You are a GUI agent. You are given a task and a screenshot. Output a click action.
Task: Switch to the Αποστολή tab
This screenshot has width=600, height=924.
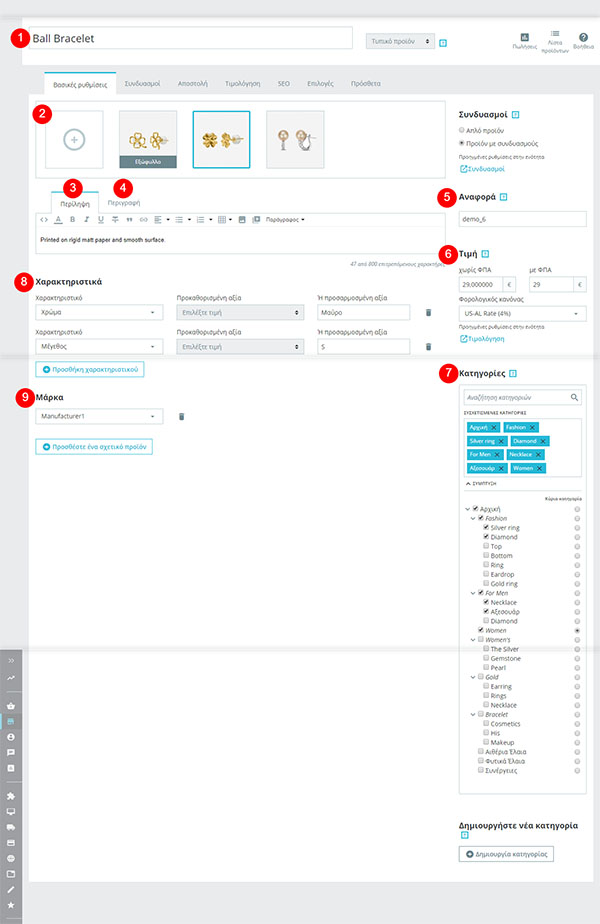click(193, 84)
